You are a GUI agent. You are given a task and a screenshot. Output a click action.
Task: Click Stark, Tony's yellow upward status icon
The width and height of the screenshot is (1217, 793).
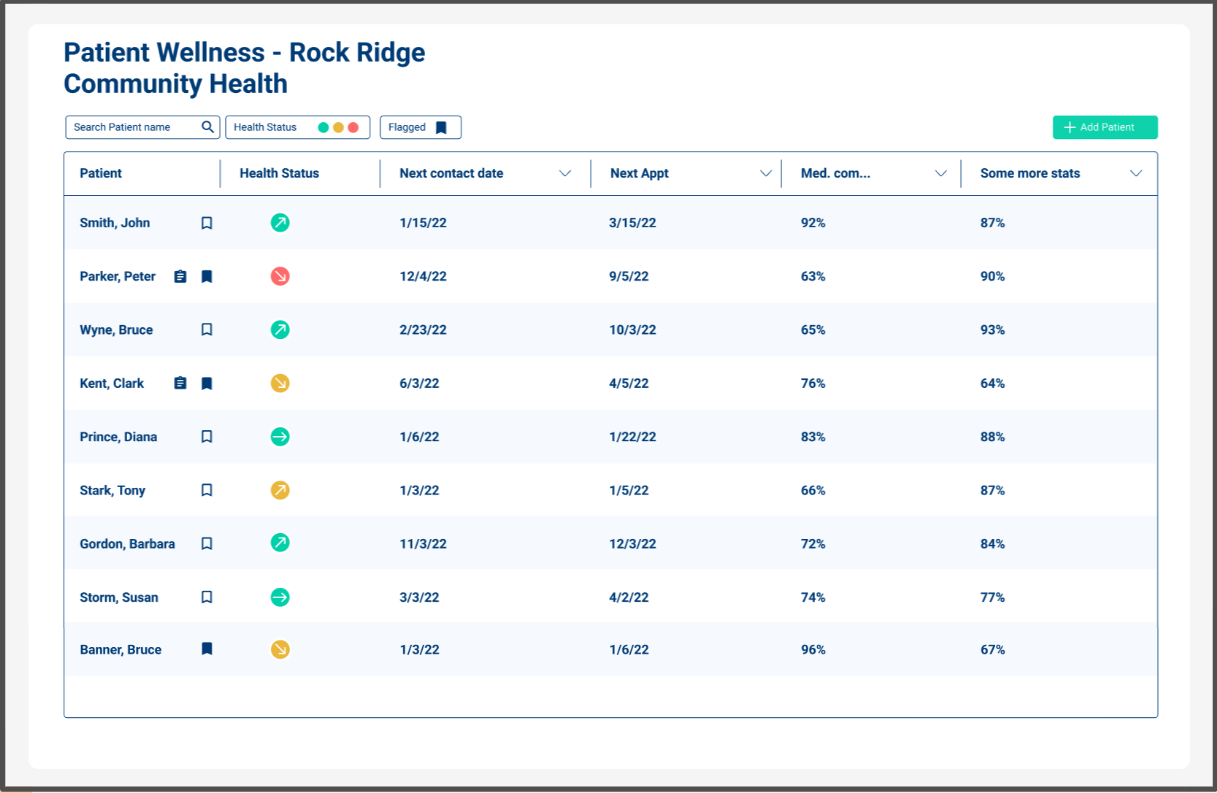pyautogui.click(x=280, y=490)
